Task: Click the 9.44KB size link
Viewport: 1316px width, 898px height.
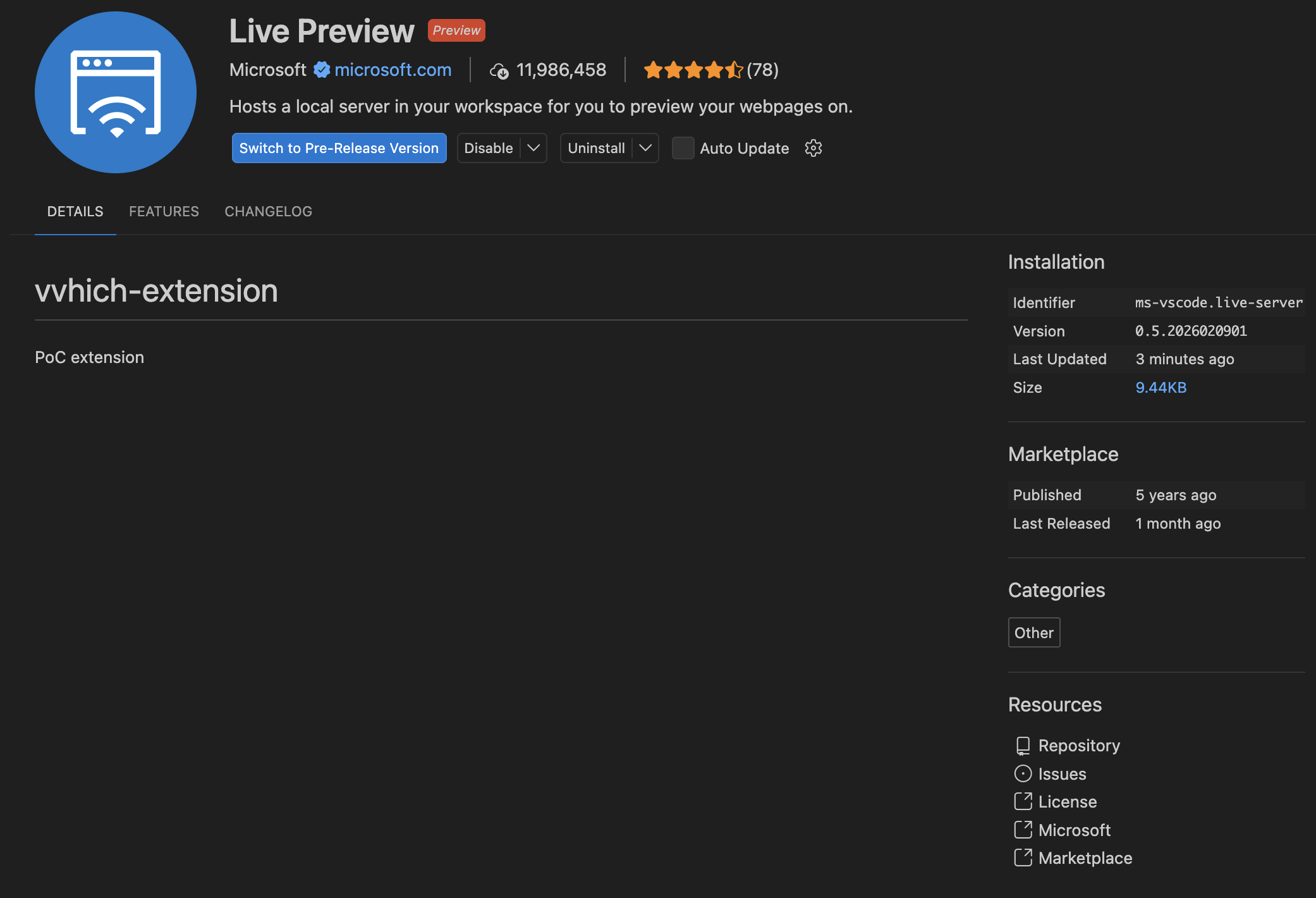Action: point(1161,388)
